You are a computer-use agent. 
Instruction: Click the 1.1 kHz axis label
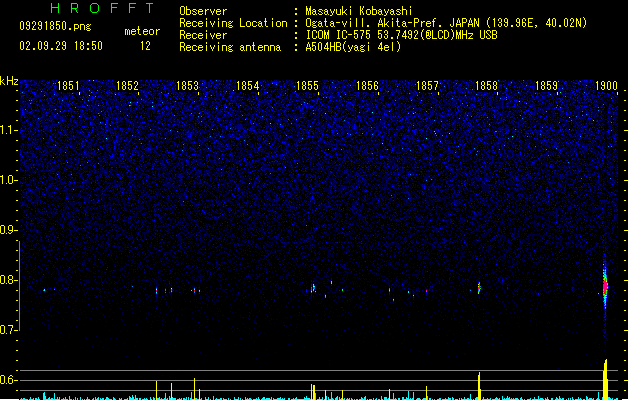click(9, 130)
